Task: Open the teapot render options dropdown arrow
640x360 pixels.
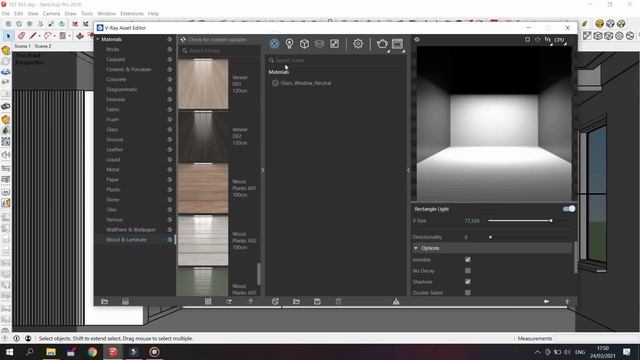Action: click(388, 51)
